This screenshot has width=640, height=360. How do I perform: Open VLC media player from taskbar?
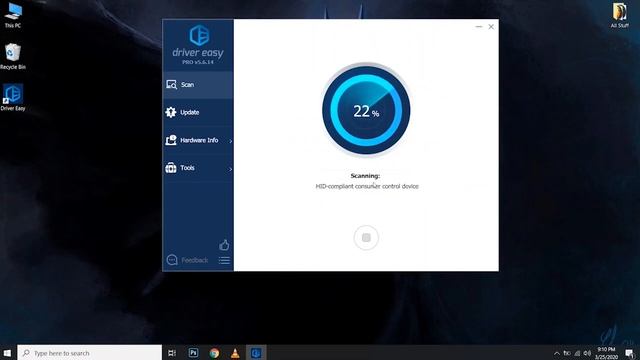[235, 353]
